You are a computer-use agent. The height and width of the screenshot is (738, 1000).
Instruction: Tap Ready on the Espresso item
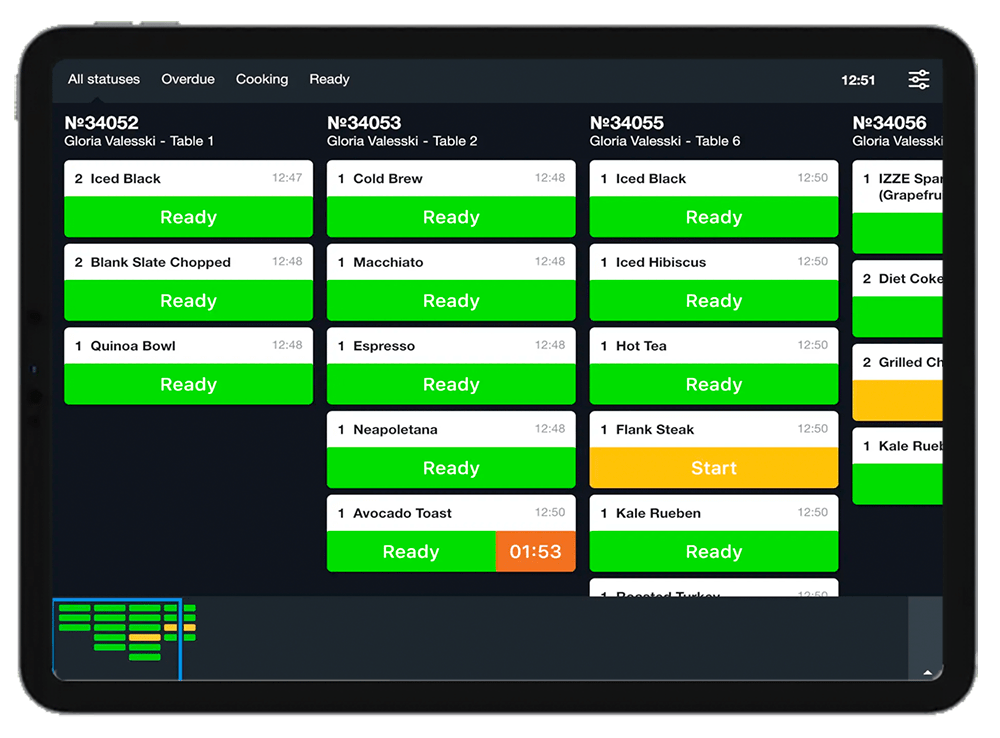[x=451, y=384]
